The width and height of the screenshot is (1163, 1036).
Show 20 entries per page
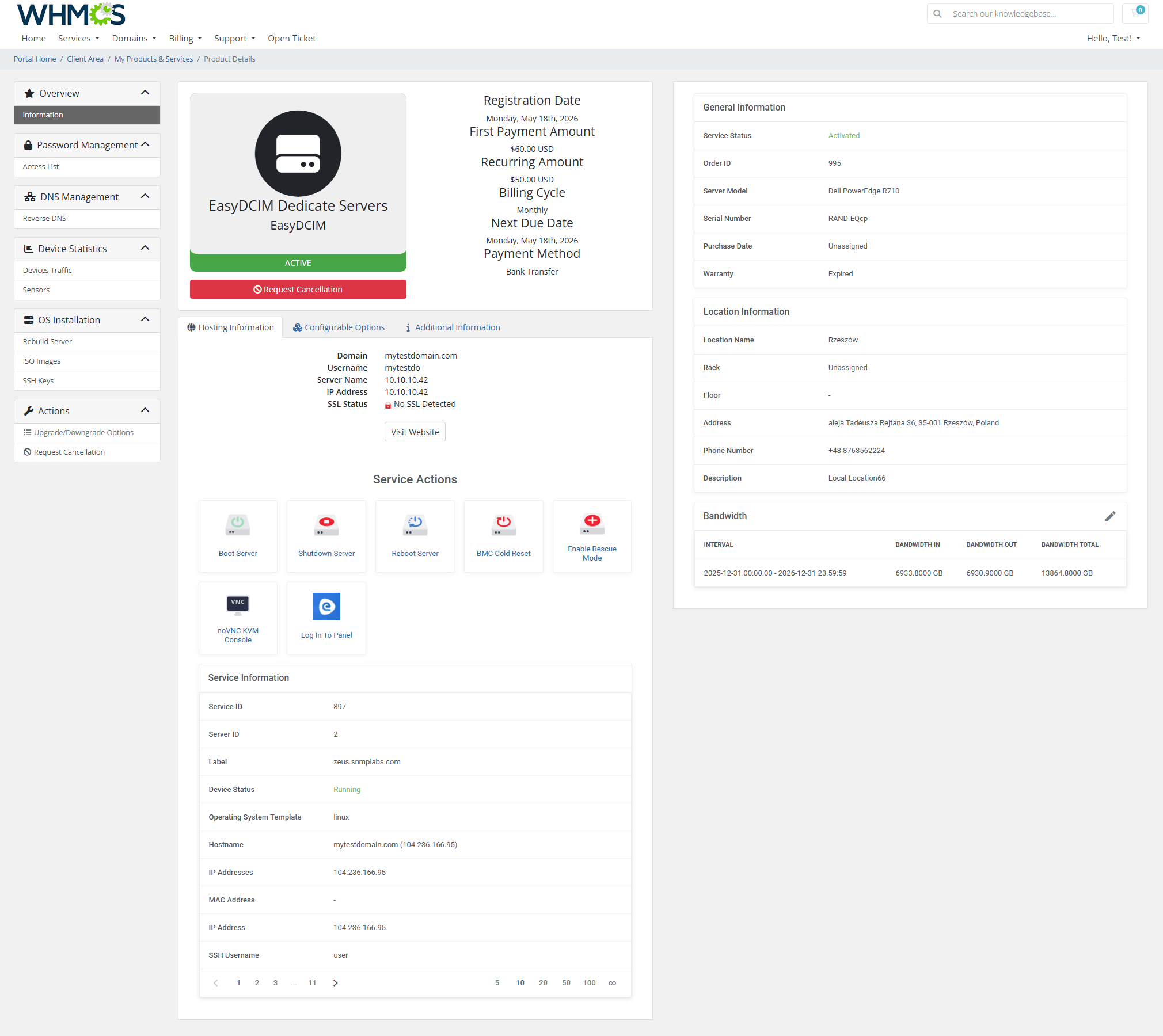543,983
